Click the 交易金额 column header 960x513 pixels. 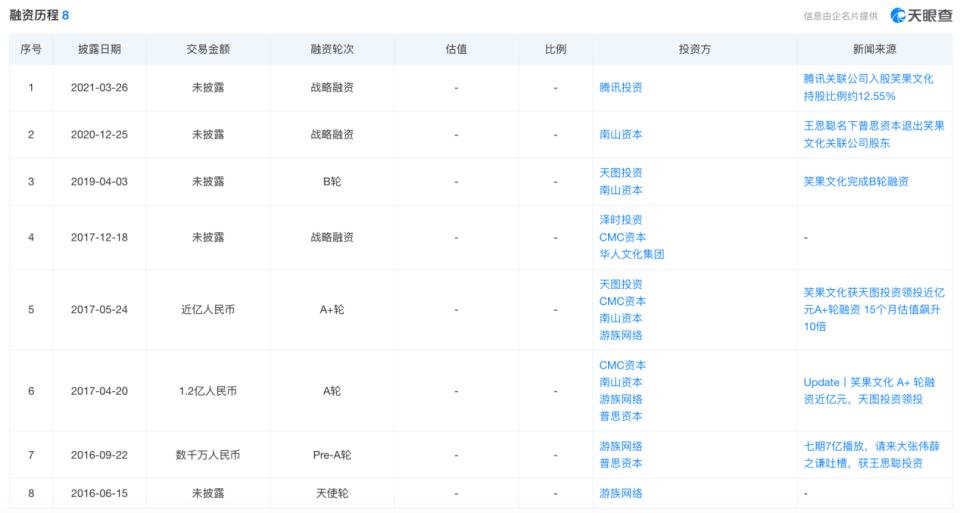(x=208, y=50)
